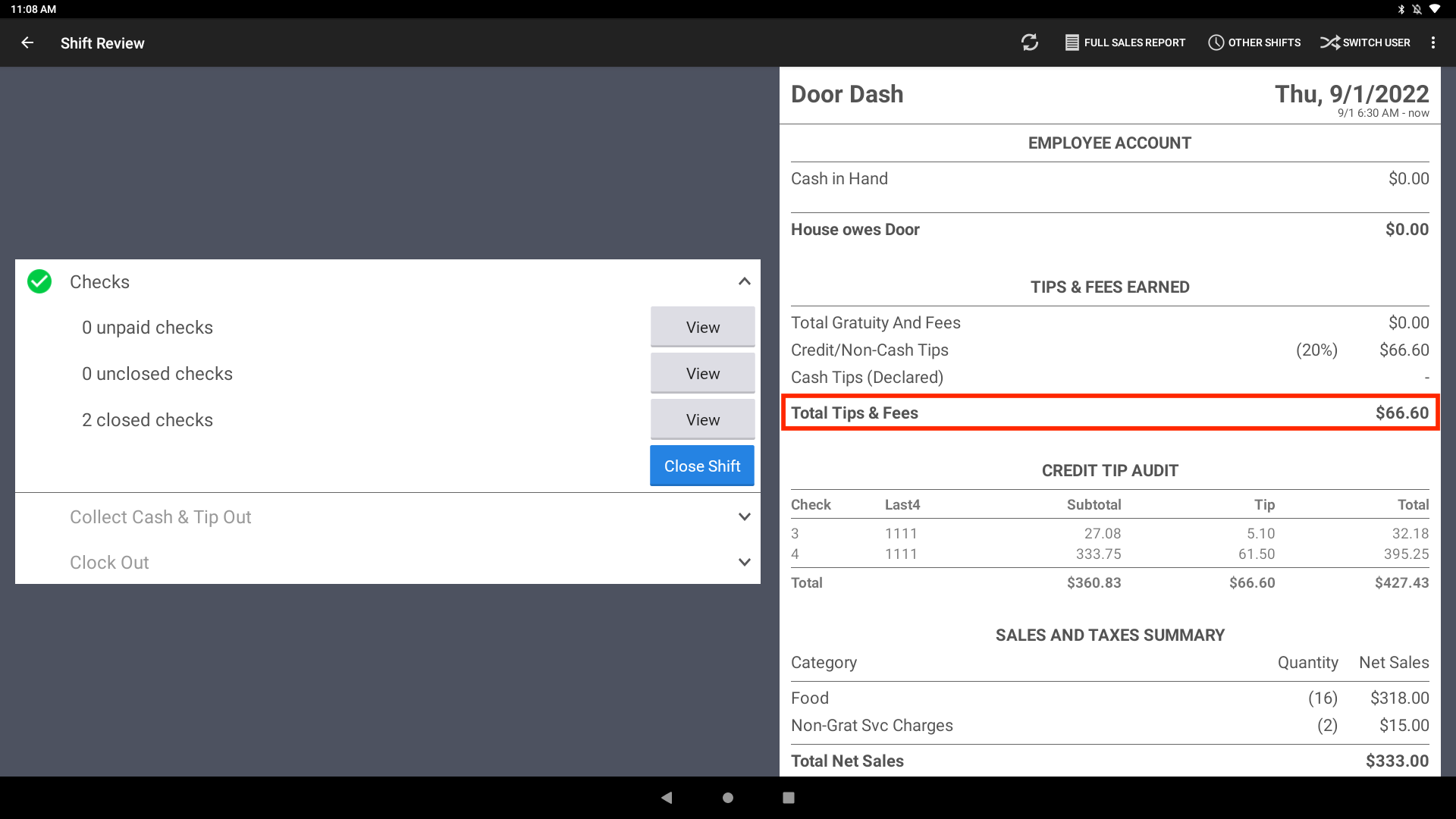Click the Shift Review title
This screenshot has height=819, width=1456.
click(102, 43)
